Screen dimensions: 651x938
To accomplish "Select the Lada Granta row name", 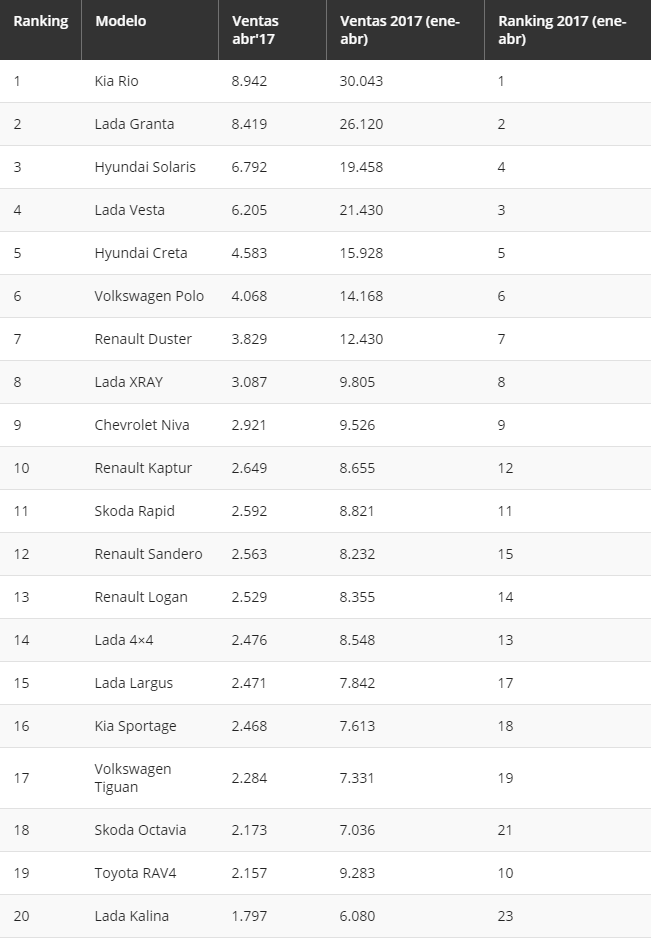I will [x=134, y=124].
